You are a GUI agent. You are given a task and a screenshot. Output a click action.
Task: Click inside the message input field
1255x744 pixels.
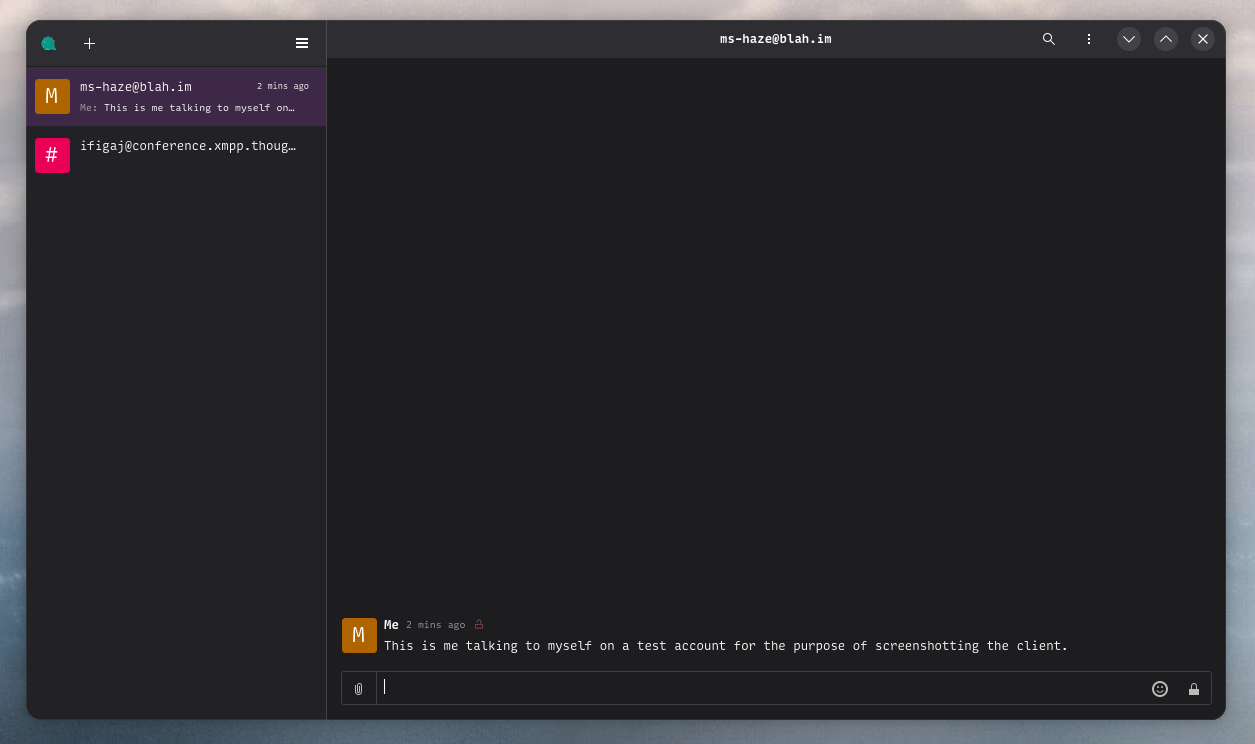(700, 688)
